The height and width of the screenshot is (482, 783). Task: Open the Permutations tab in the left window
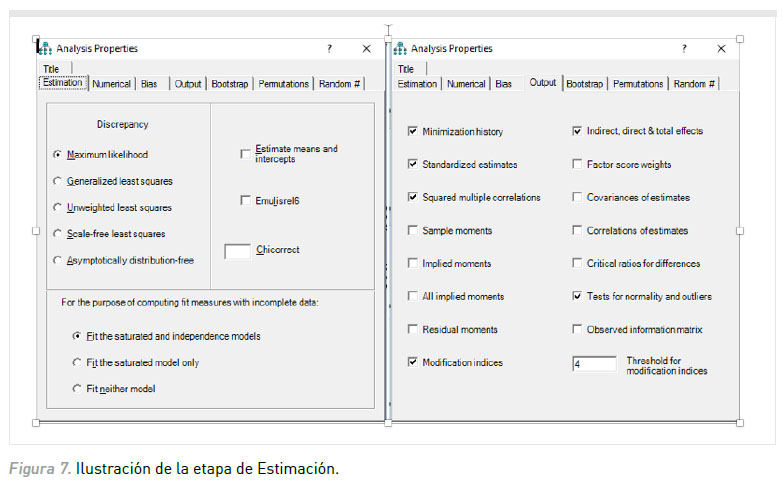pyautogui.click(x=283, y=84)
